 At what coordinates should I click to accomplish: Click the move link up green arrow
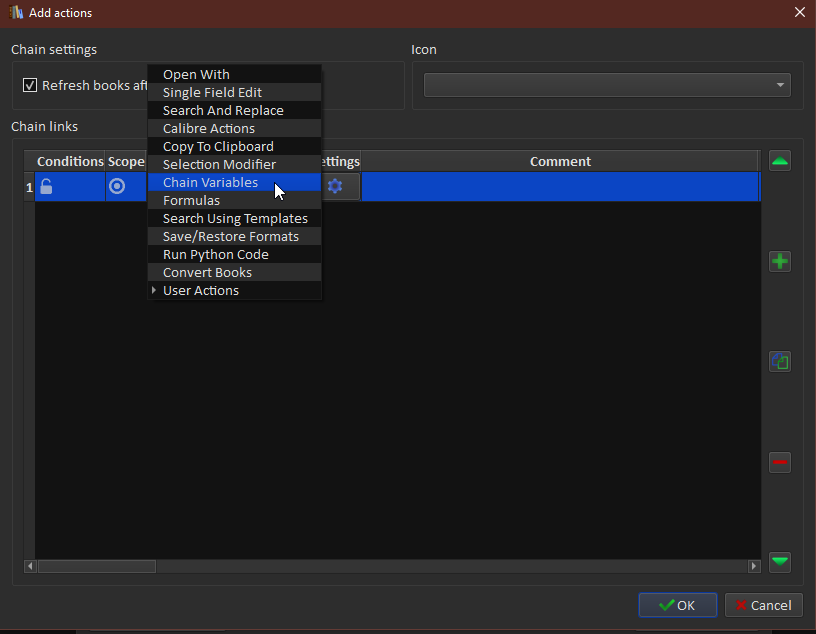click(x=780, y=161)
